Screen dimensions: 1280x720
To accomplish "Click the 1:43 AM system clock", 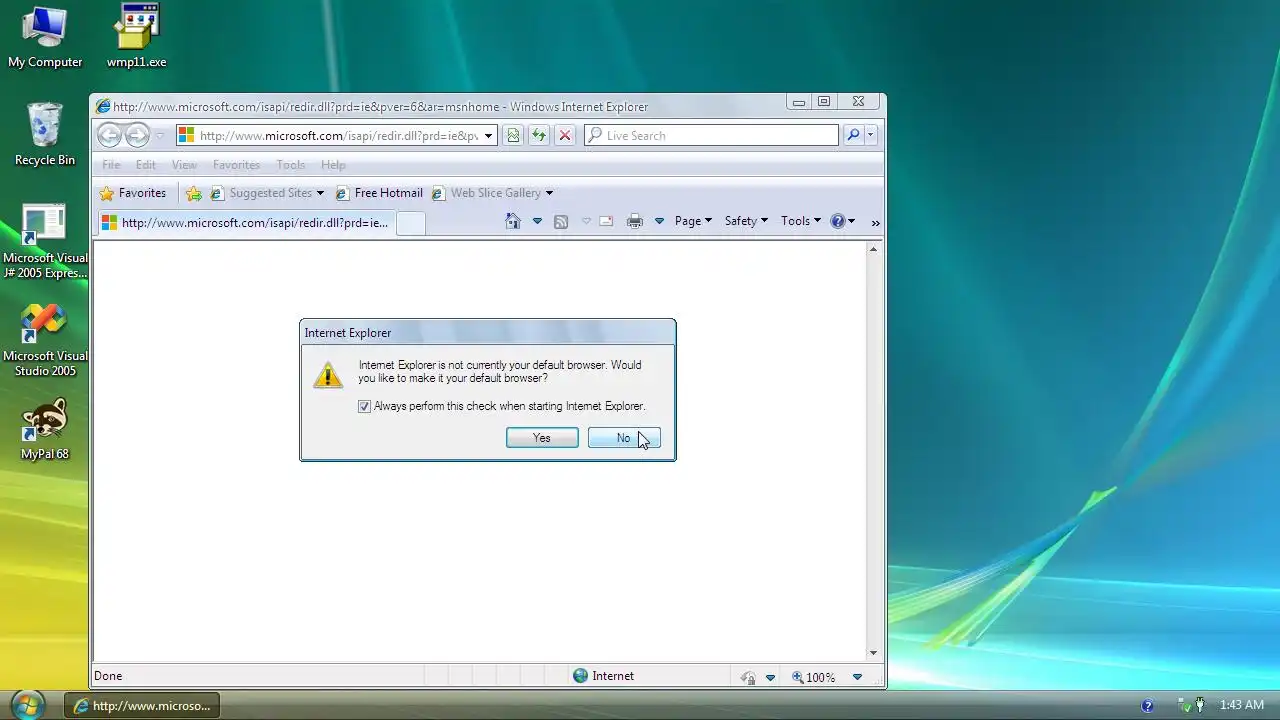I will point(1242,705).
